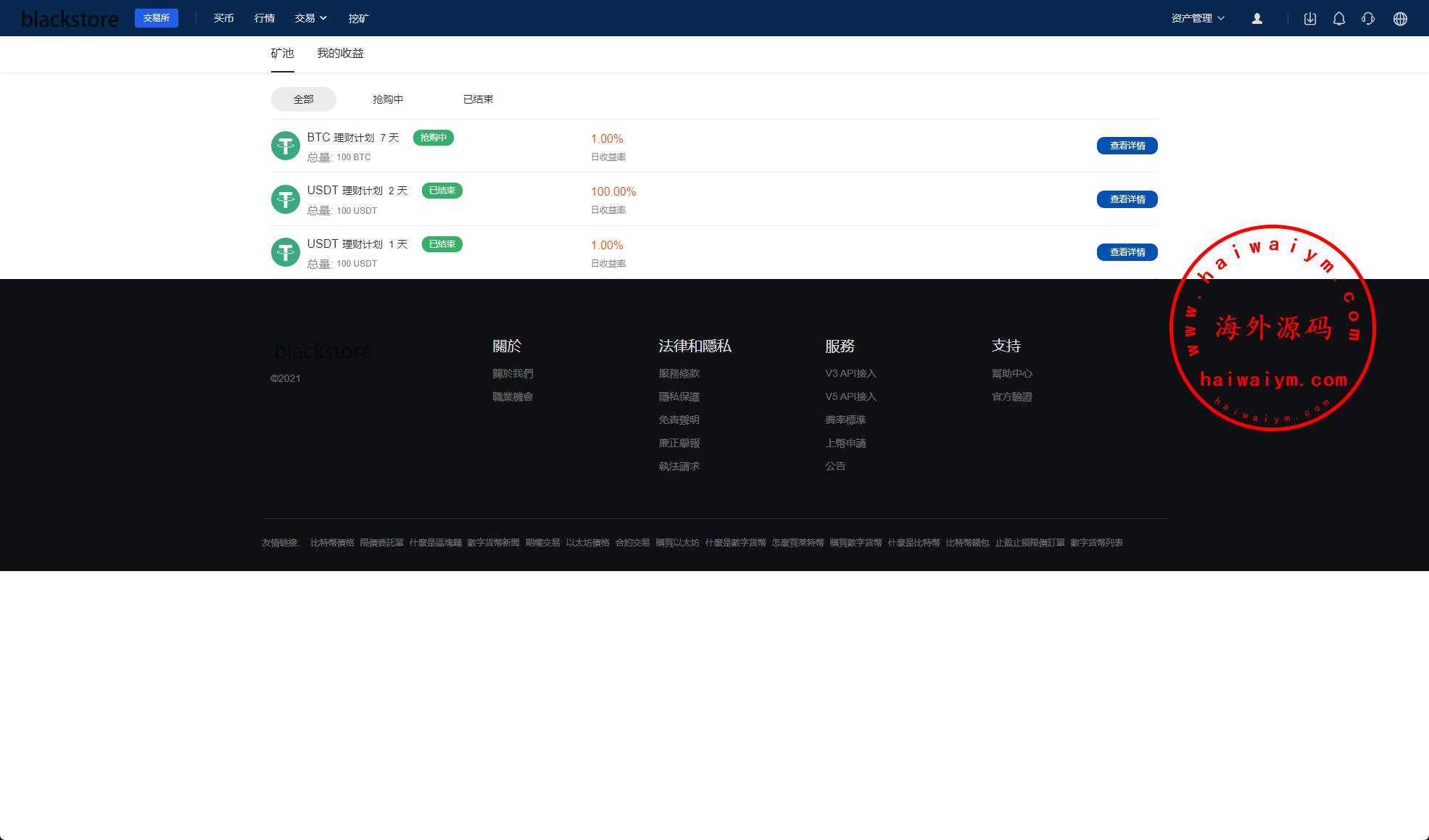This screenshot has width=1429, height=840.
Task: Filter pools by 抢购中
Action: 388,99
